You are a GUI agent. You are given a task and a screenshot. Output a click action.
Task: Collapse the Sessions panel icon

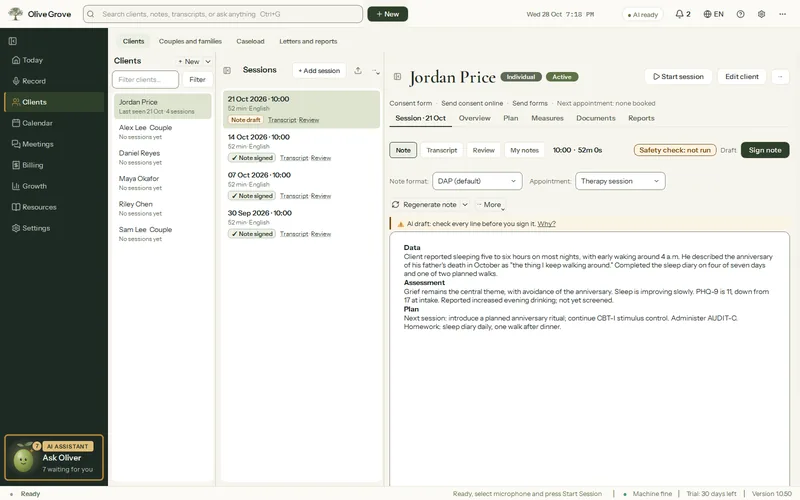click(227, 70)
